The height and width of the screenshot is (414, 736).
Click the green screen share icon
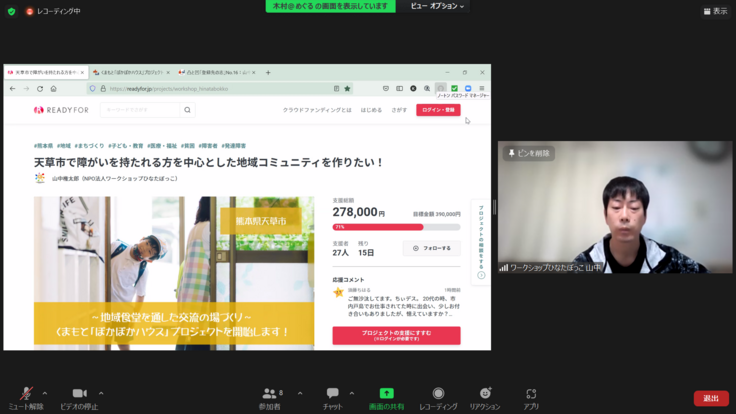point(386,394)
